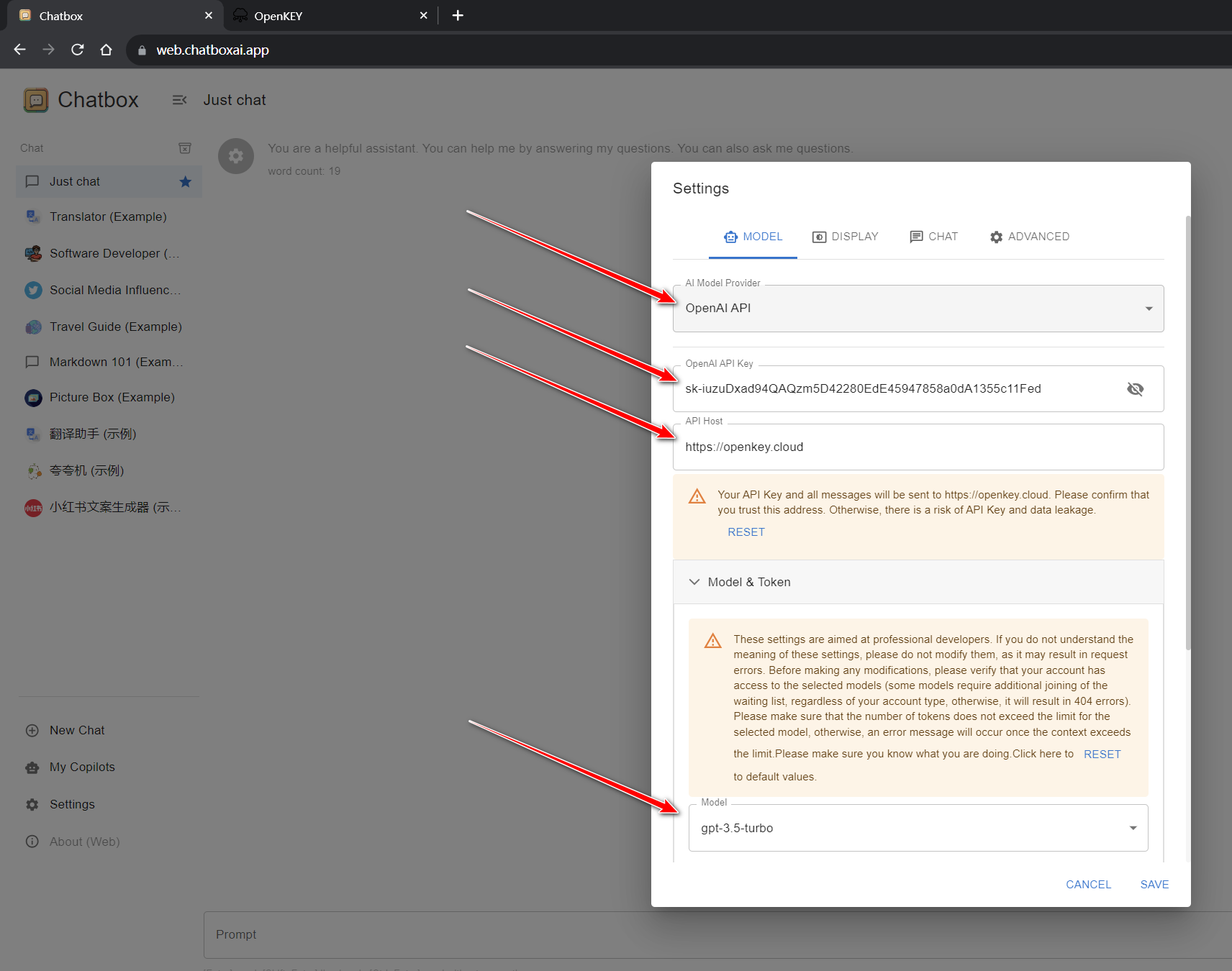Click the New Chat plus icon

click(x=32, y=731)
